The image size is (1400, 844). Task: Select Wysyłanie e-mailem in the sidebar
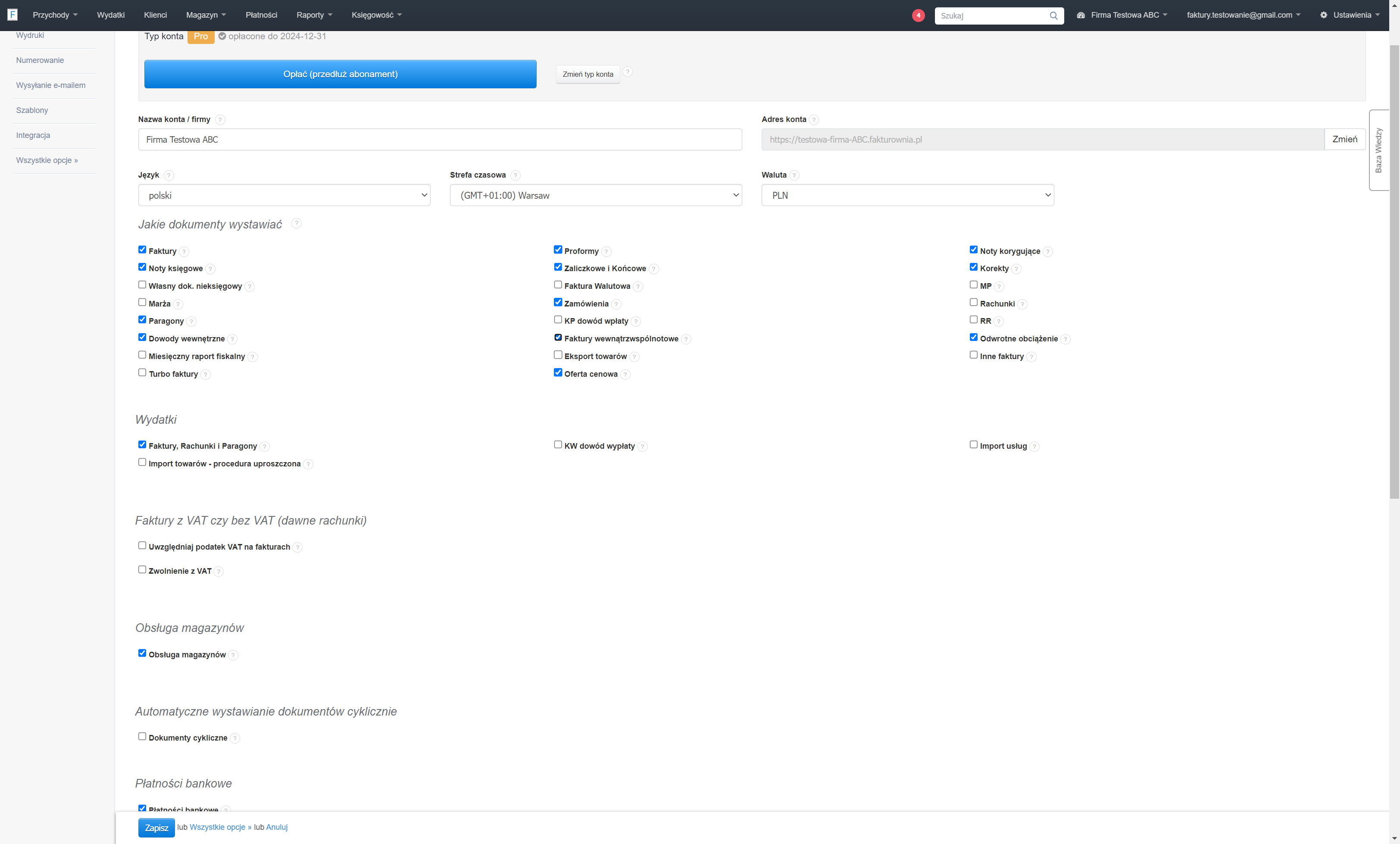pyautogui.click(x=50, y=85)
